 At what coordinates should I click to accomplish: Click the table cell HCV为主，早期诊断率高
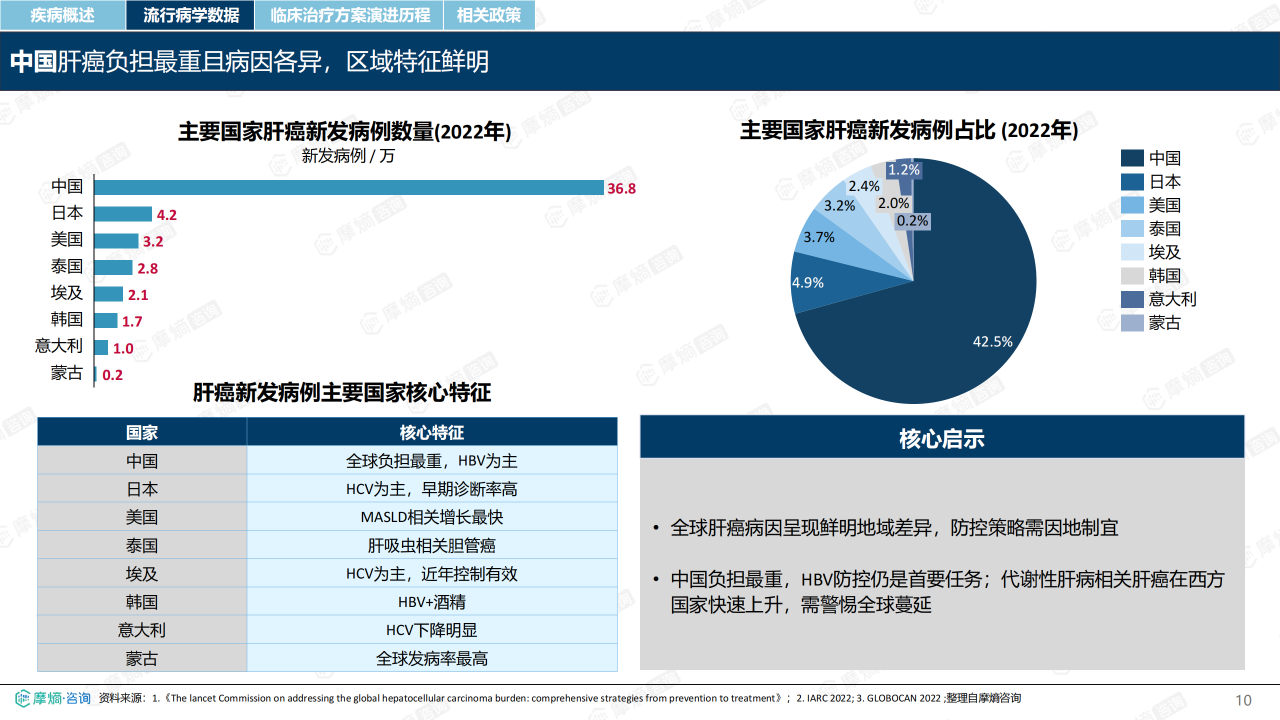tap(432, 489)
